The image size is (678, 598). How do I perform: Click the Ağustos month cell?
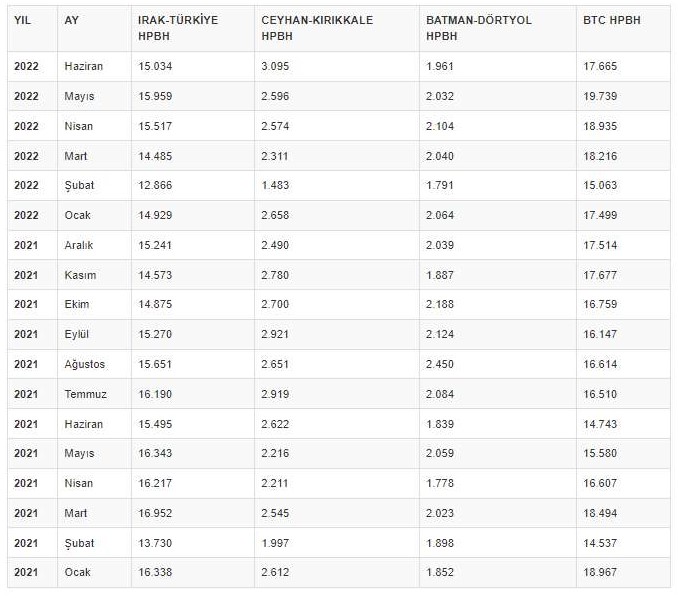point(84,364)
